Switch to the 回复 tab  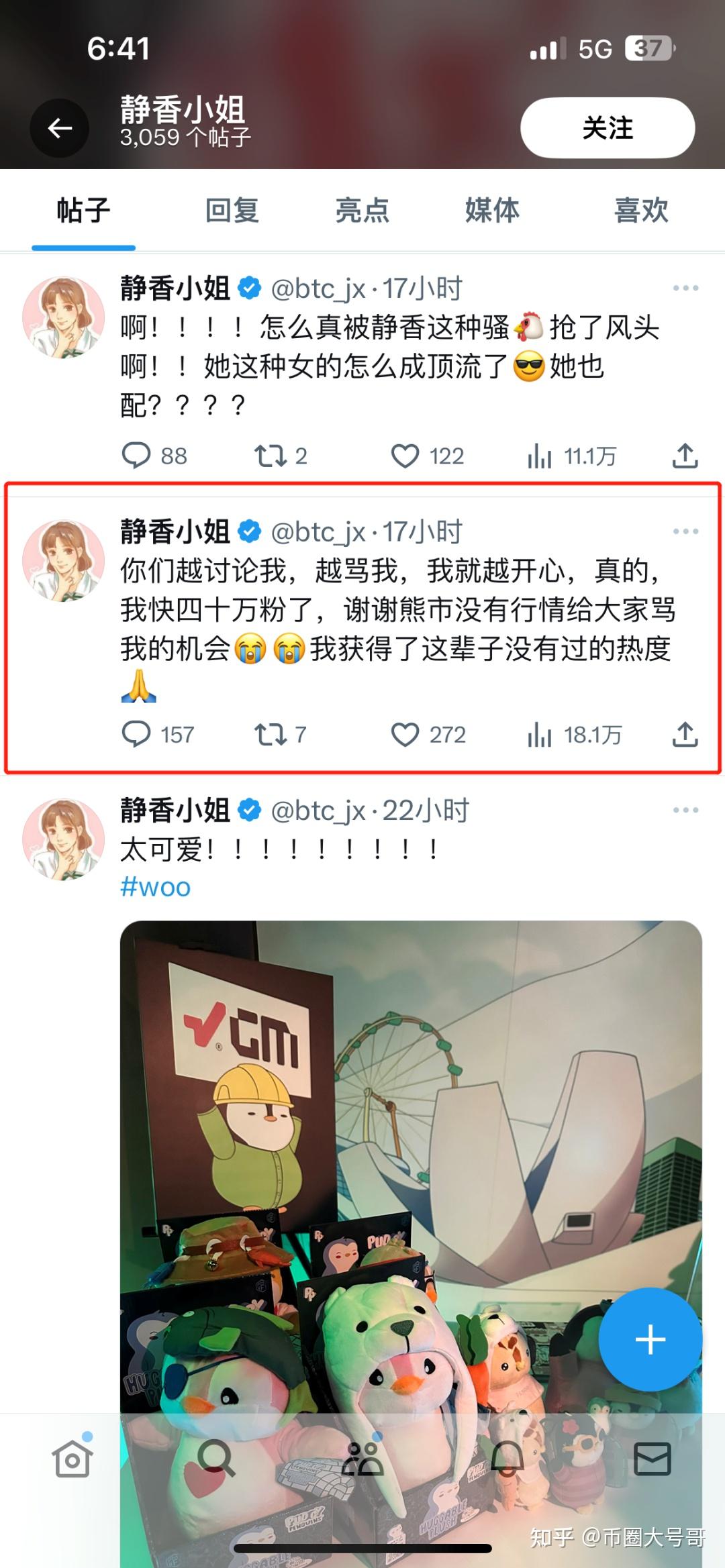(x=232, y=210)
